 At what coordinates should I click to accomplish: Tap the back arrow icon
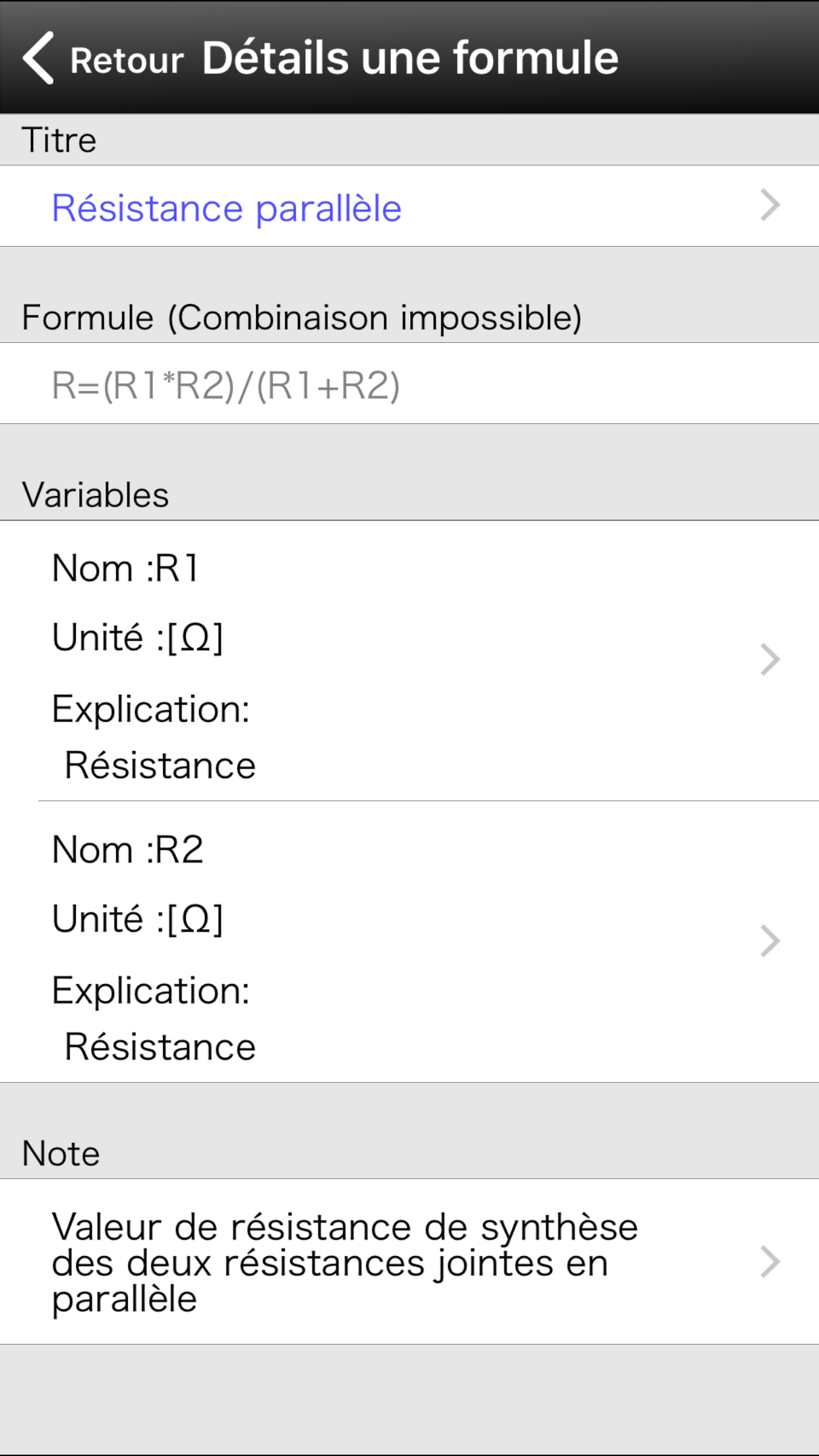pos(40,58)
